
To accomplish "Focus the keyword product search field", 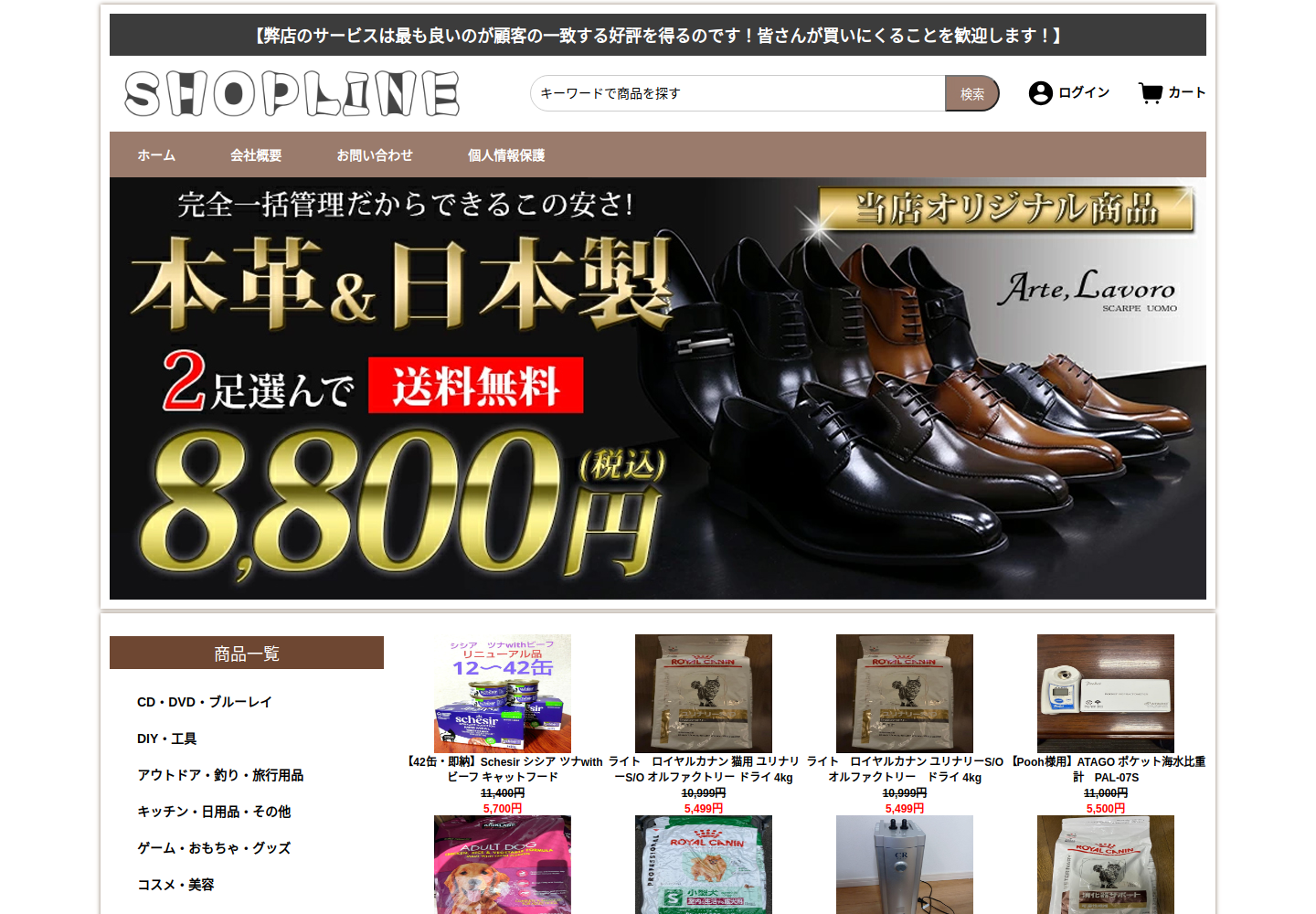I will click(738, 93).
